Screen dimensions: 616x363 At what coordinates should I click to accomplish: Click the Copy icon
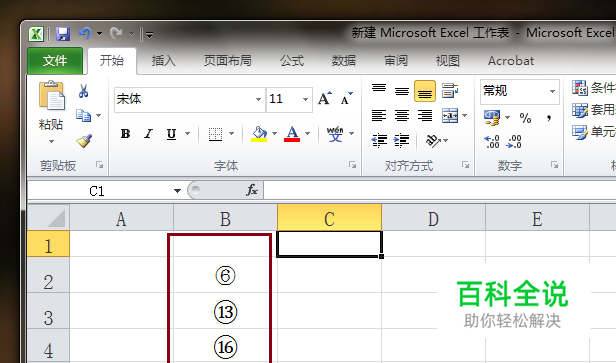click(83, 116)
